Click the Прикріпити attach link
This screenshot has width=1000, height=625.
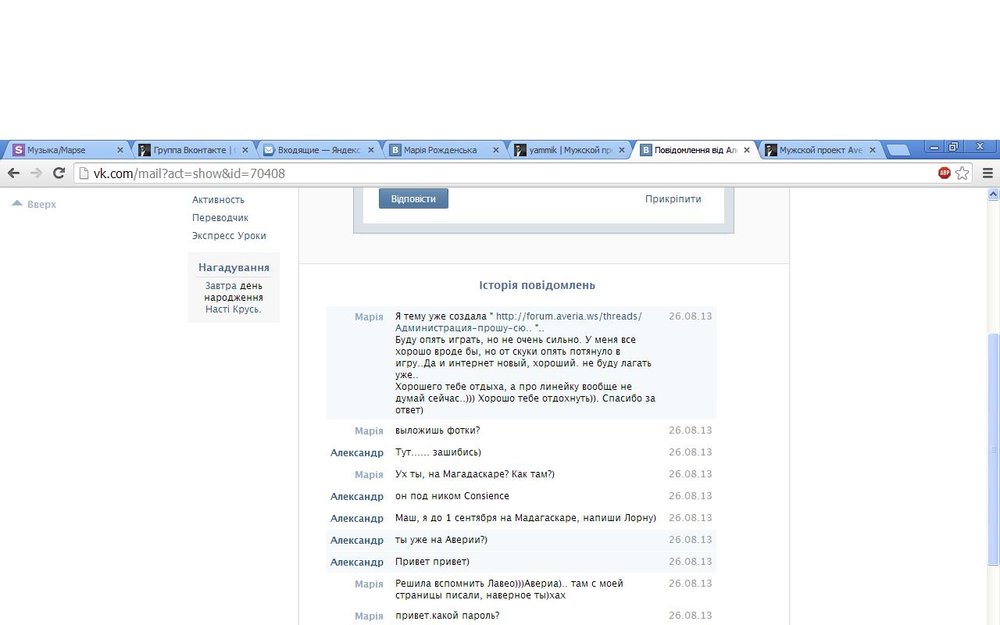point(673,199)
